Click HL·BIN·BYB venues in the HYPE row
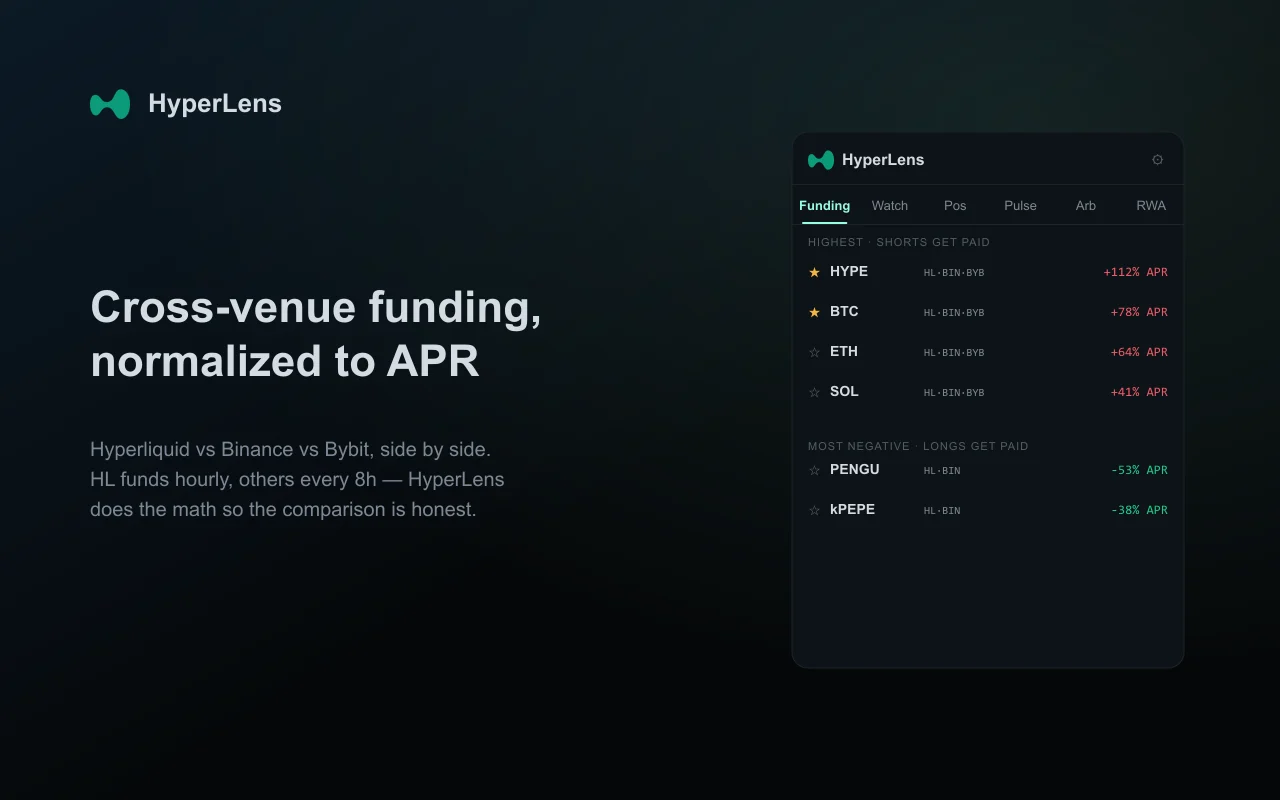This screenshot has height=800, width=1280. point(954,273)
